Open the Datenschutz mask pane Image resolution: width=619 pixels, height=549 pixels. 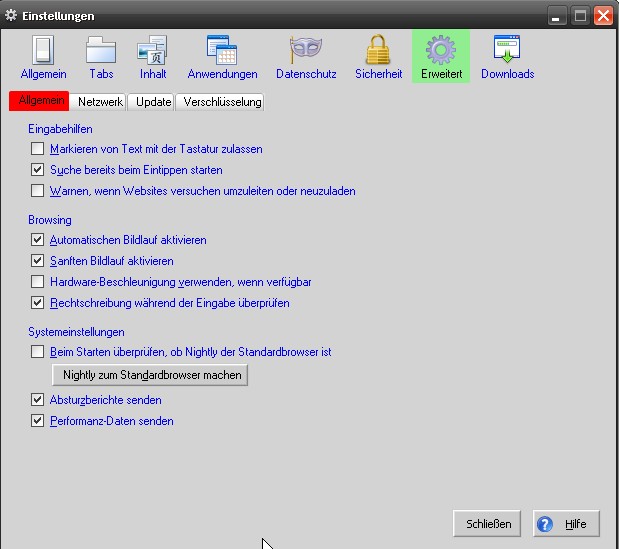(306, 57)
